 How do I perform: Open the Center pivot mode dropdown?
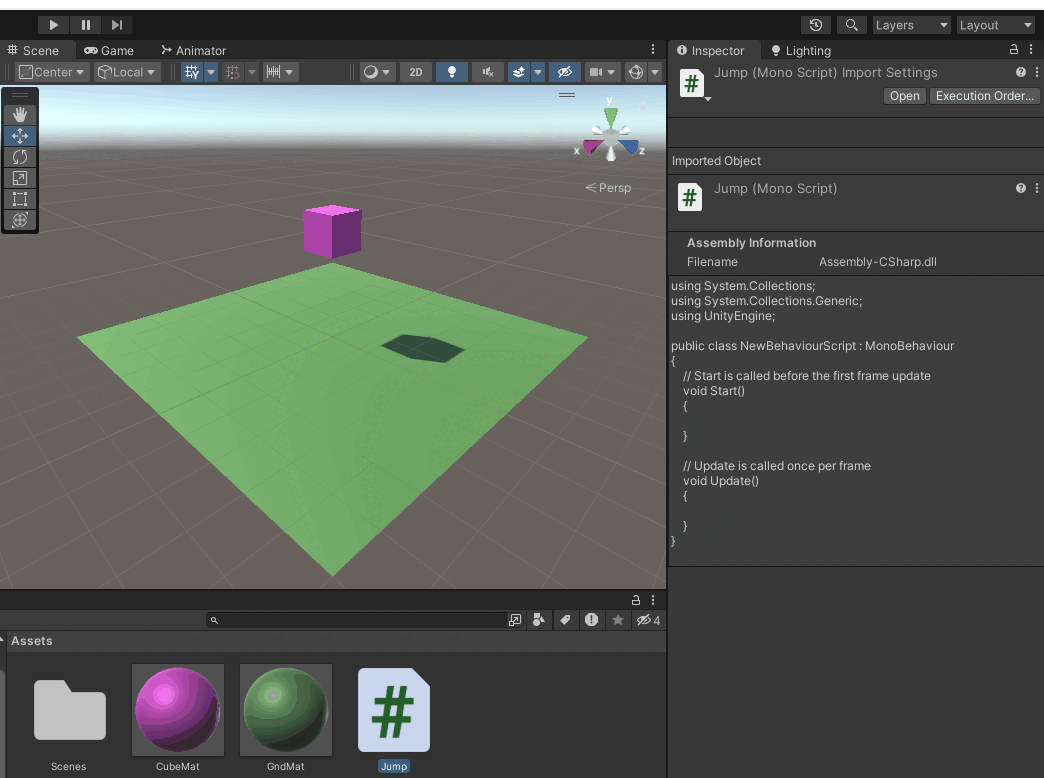(51, 72)
